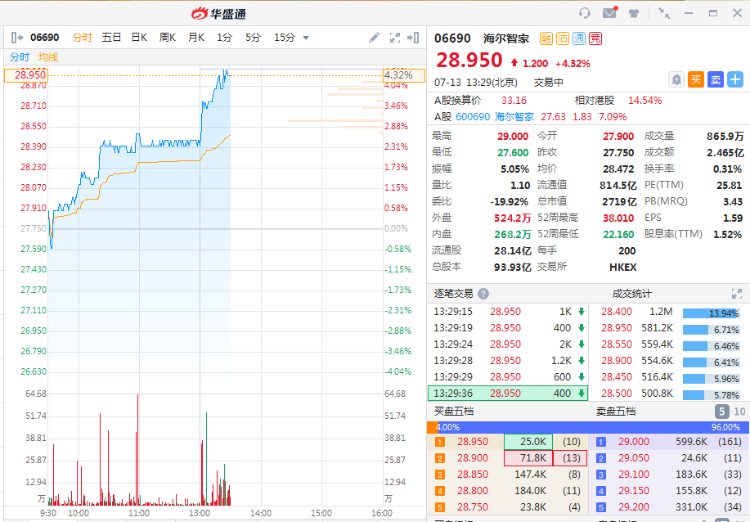Show 5 depth levels toggle
This screenshot has height=522, width=750.
tap(722, 411)
